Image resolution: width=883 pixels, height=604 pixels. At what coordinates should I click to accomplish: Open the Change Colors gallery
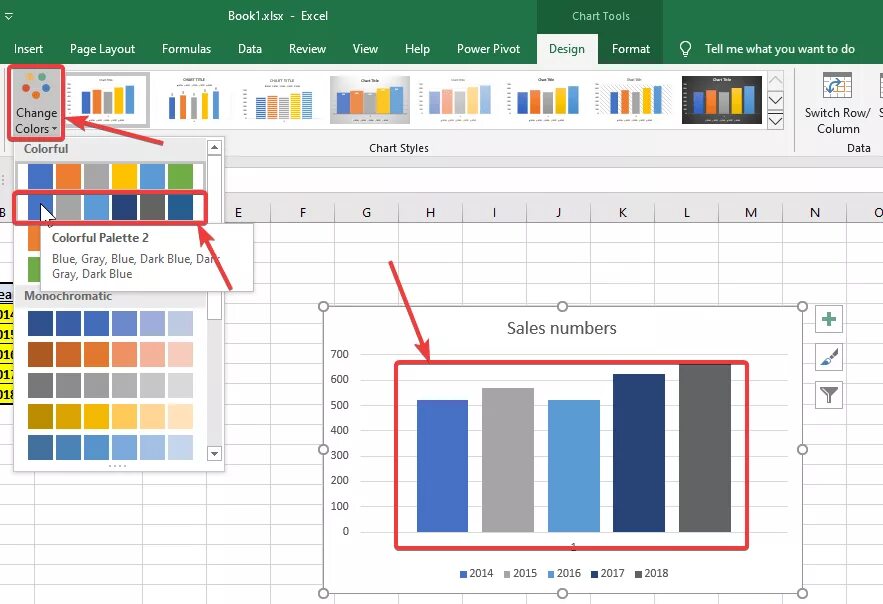36,100
